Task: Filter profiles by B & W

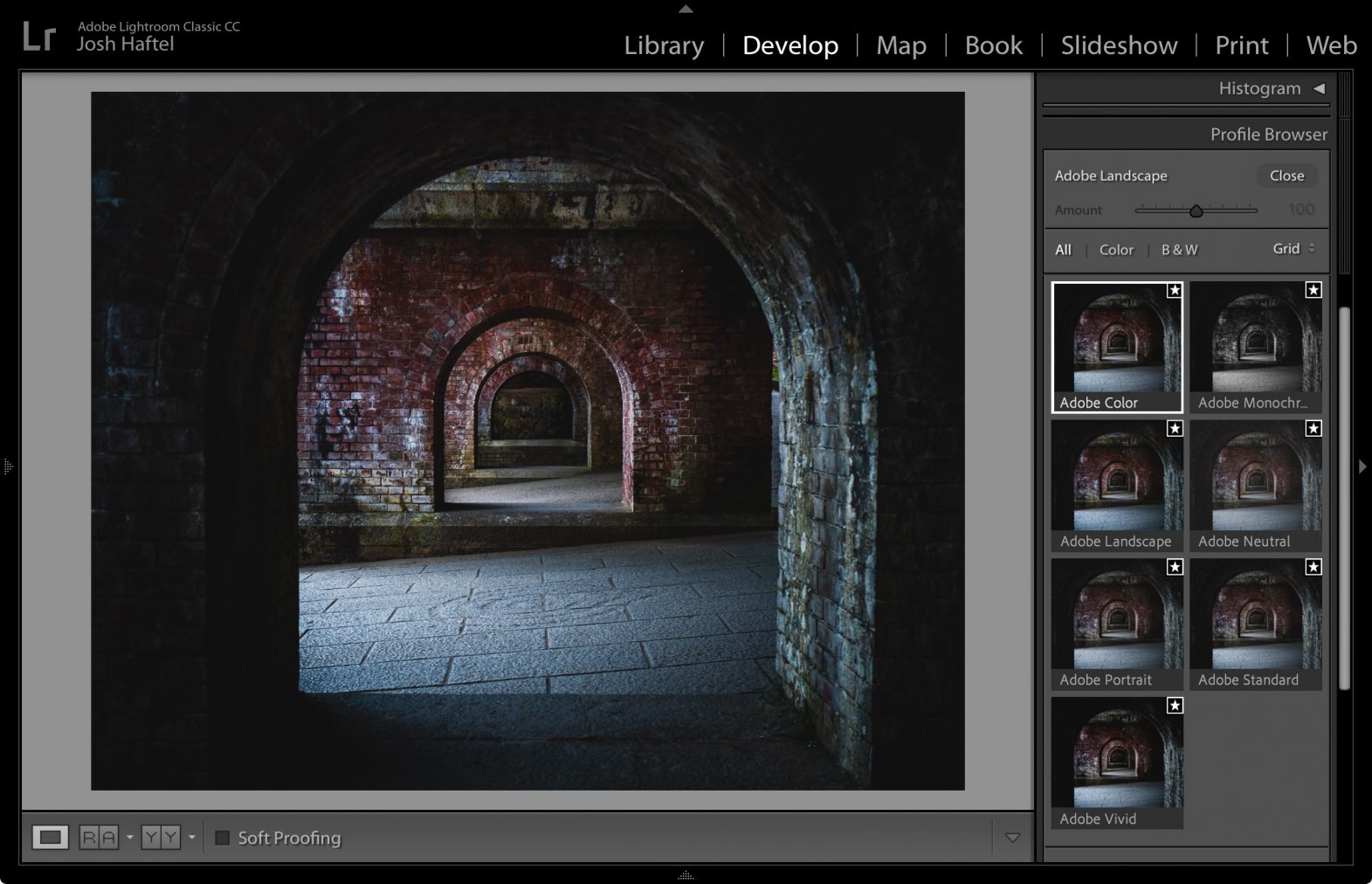Action: point(1179,250)
